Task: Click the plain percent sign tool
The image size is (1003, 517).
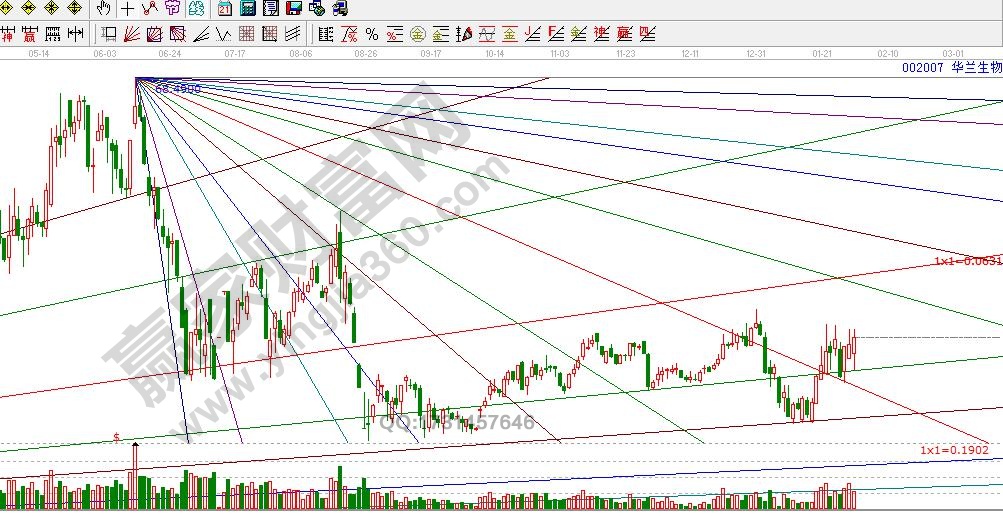Action: click(372, 34)
